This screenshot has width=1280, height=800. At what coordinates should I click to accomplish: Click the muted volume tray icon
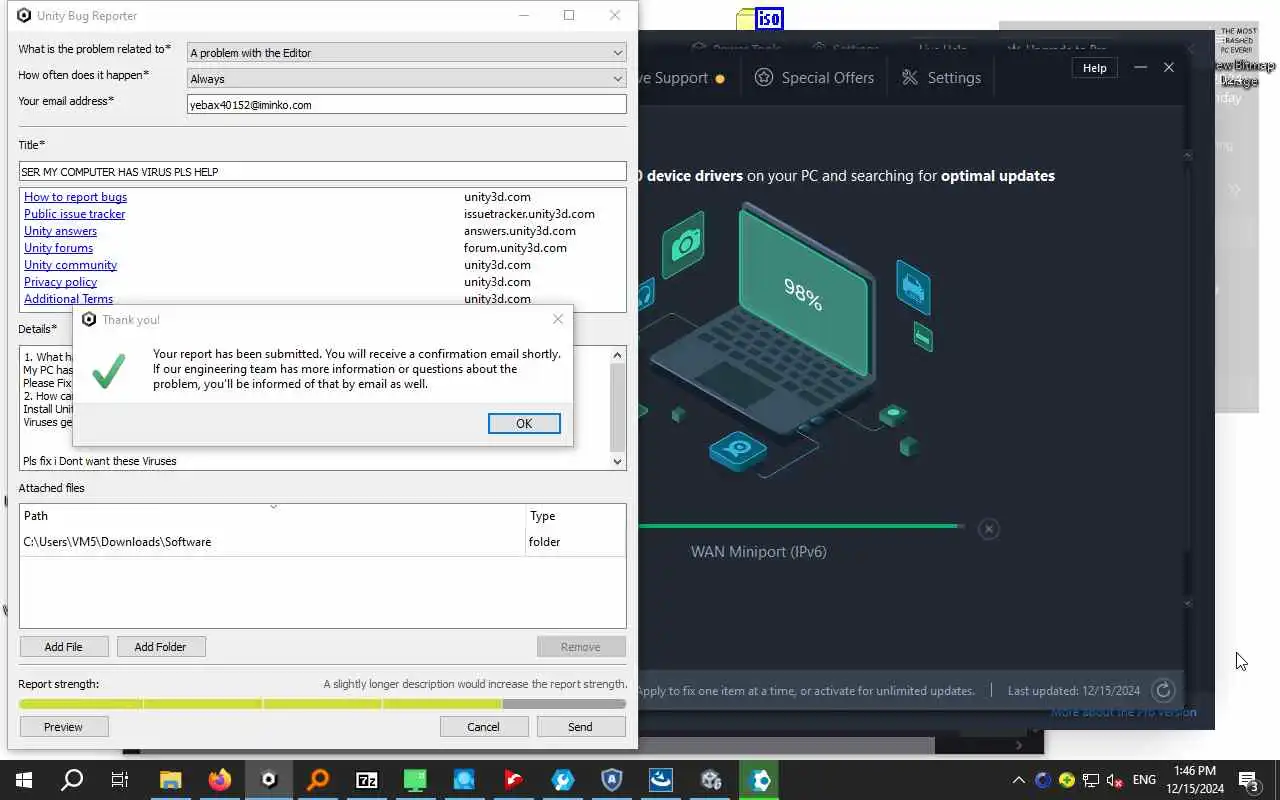point(1115,780)
